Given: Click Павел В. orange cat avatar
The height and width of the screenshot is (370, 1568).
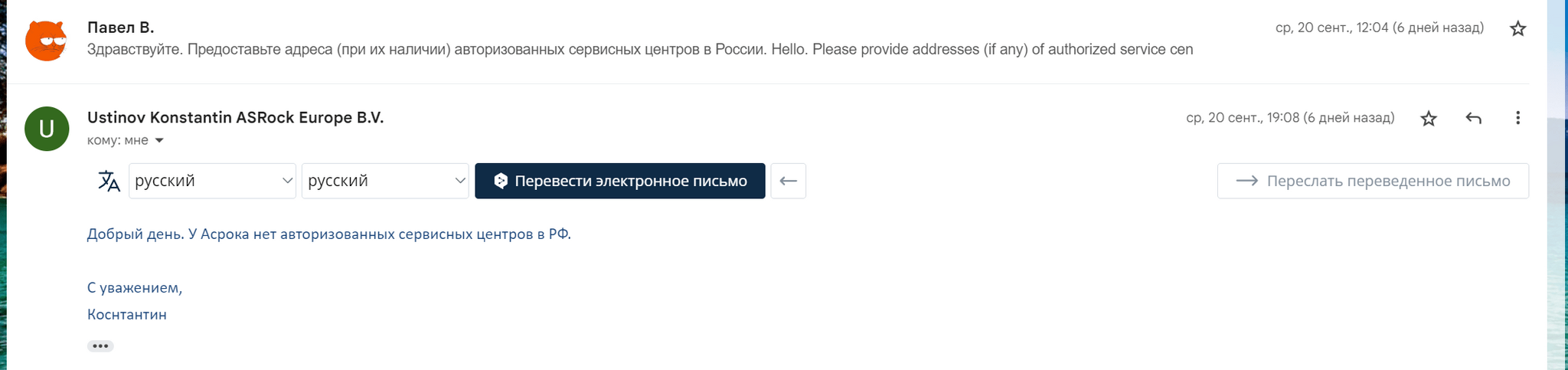Looking at the screenshot, I should [46, 41].
